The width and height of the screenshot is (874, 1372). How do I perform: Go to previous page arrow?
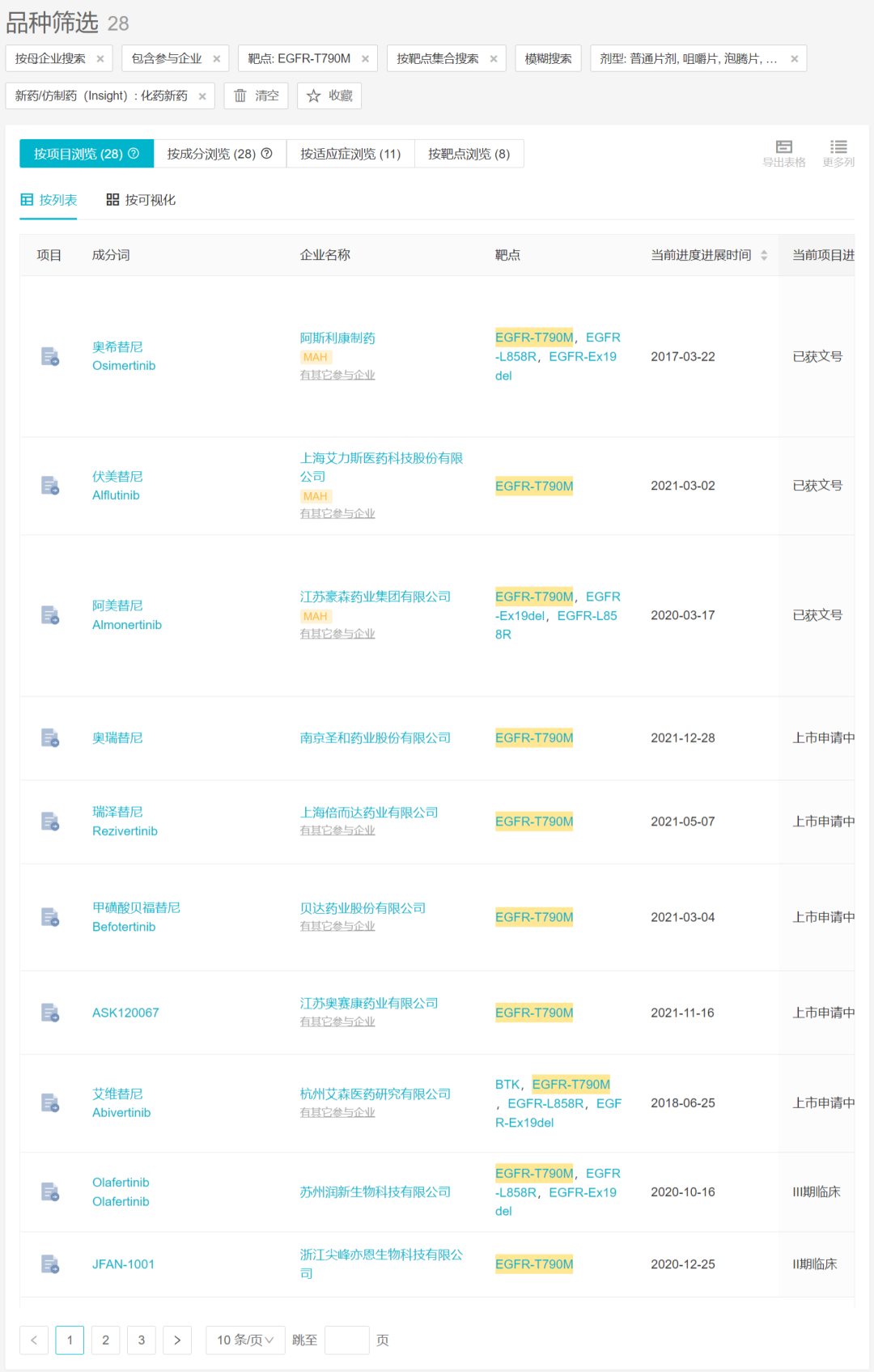[34, 1340]
